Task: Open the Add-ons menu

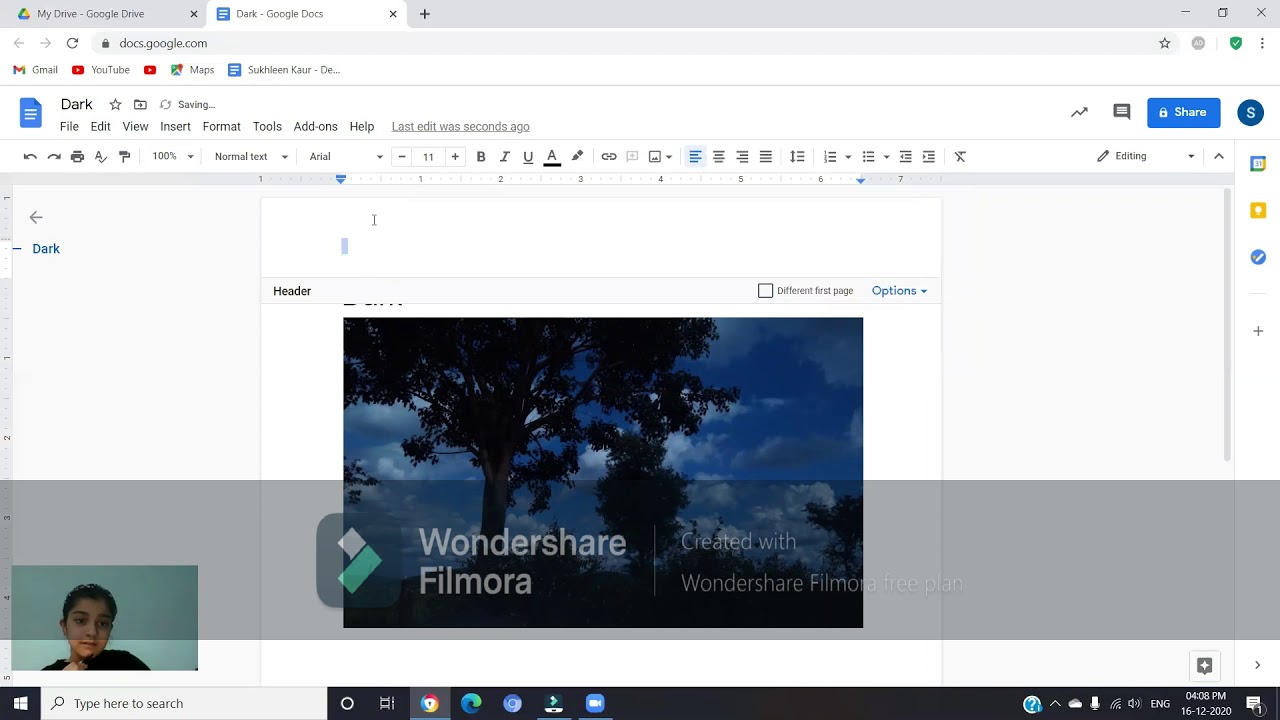Action: [x=315, y=126]
